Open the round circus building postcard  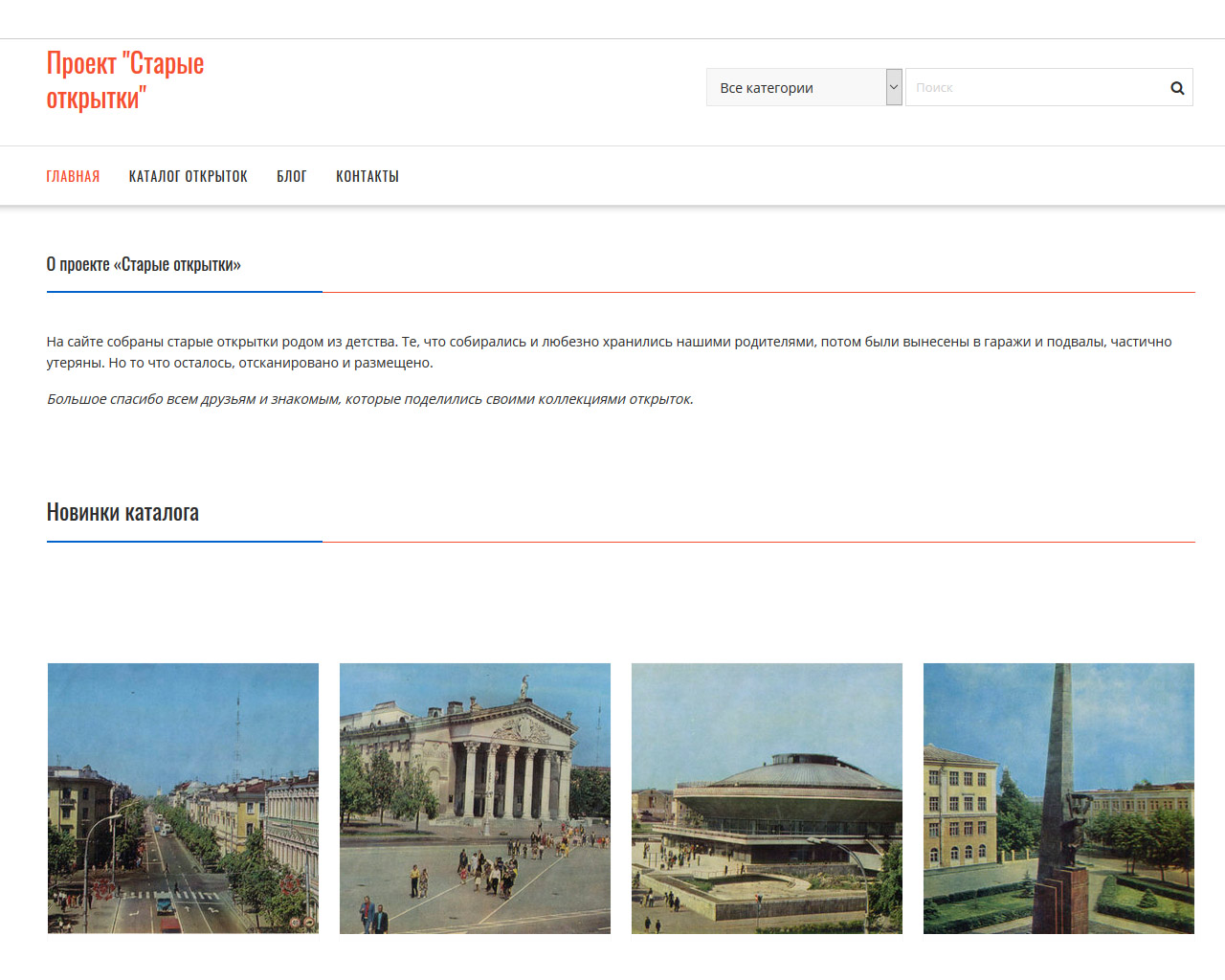point(767,798)
